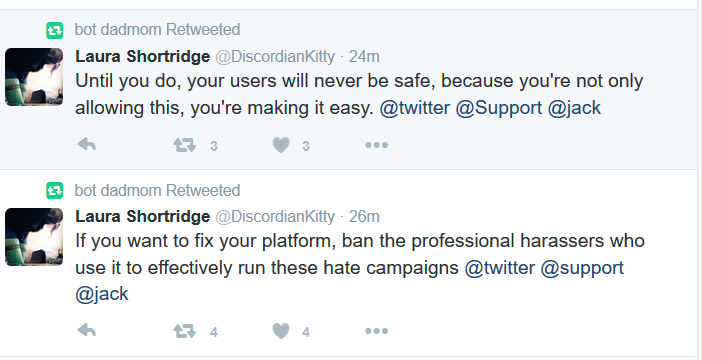This screenshot has width=702, height=360.
Task: Open the 24m timestamp link
Action: (x=364, y=57)
